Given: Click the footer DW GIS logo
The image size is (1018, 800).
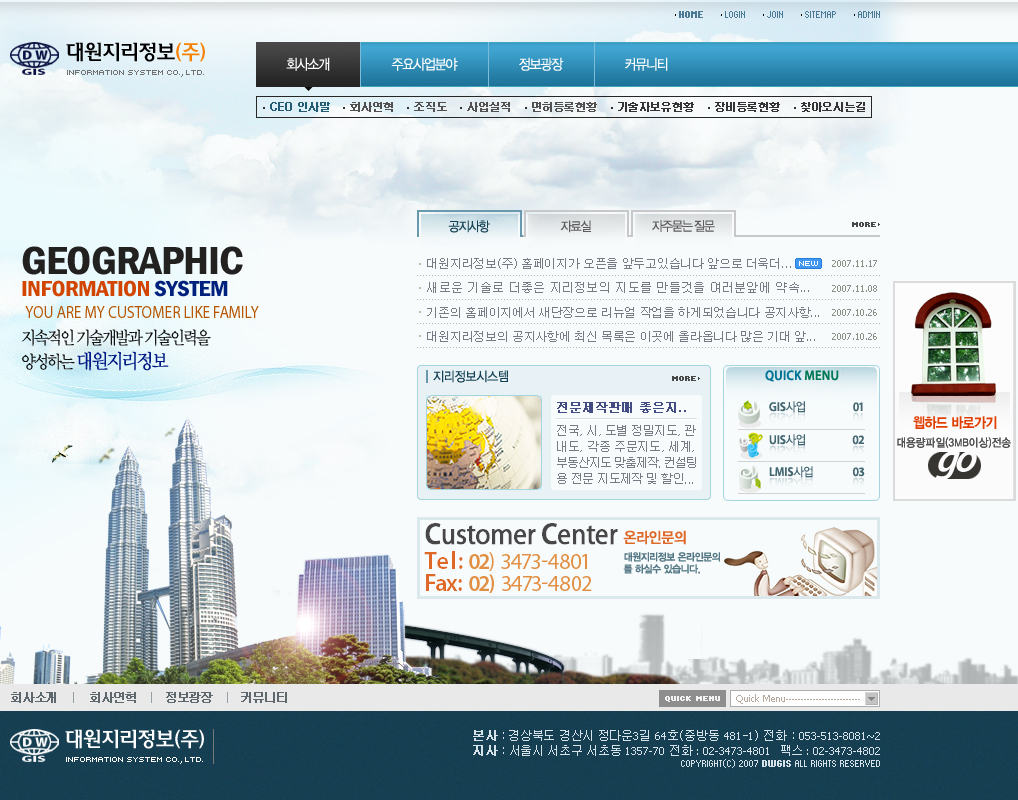Looking at the screenshot, I should click(34, 745).
